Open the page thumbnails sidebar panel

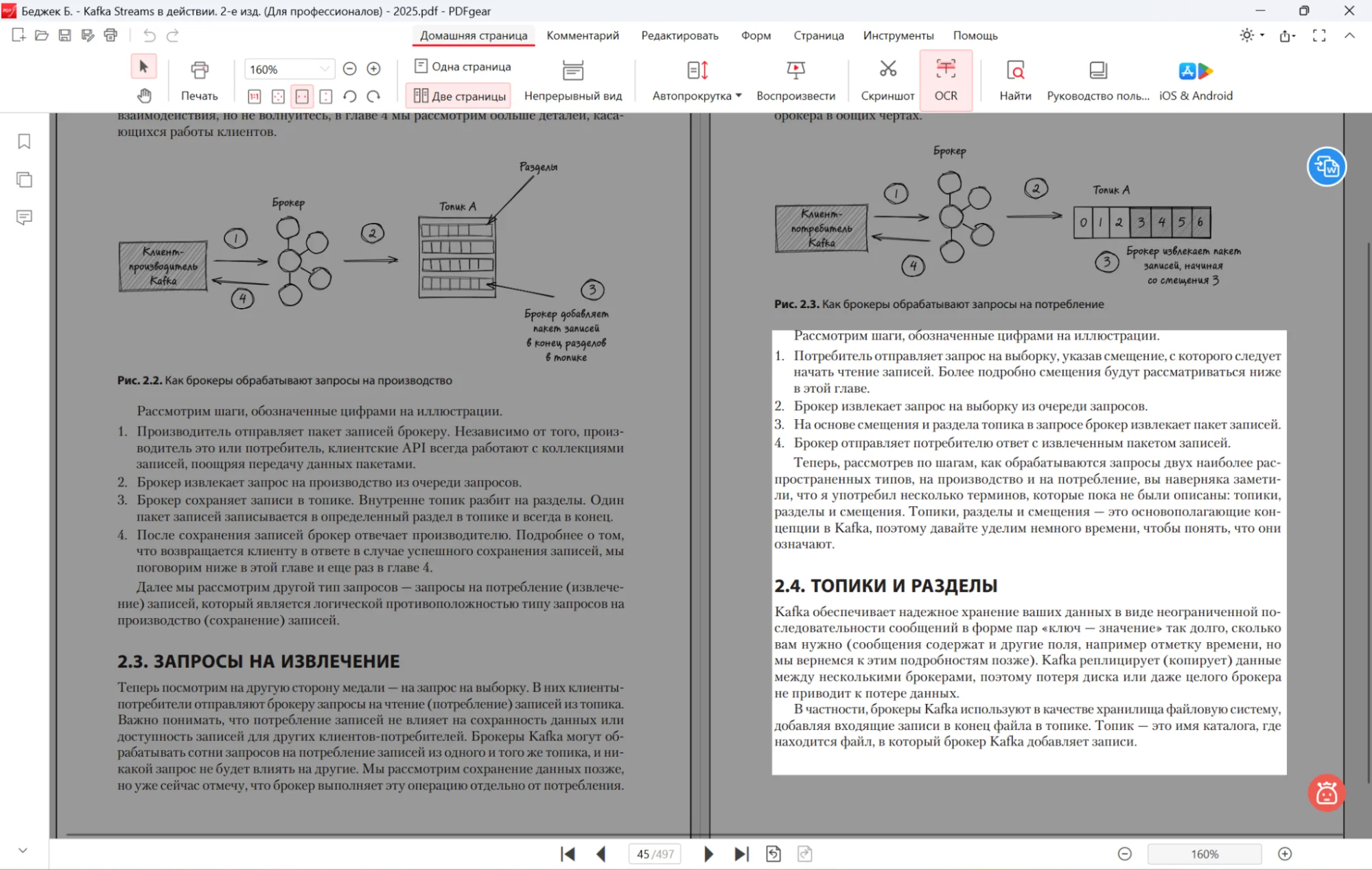pyautogui.click(x=24, y=180)
